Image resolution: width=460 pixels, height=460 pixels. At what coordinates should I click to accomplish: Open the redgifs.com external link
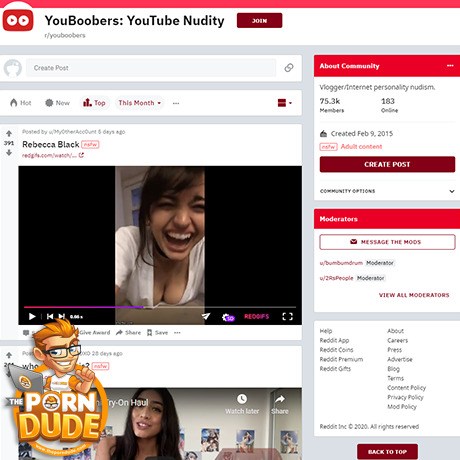(53, 155)
